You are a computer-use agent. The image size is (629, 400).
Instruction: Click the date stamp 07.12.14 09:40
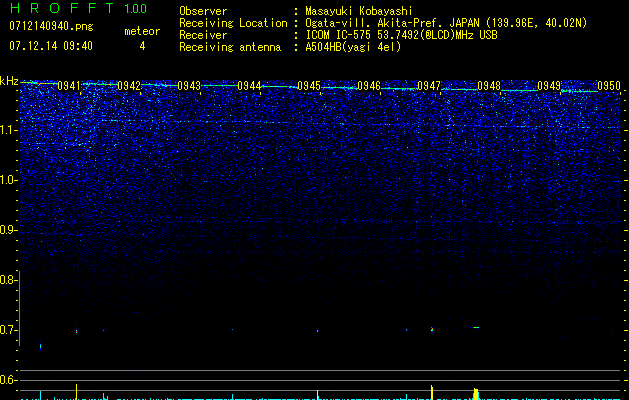pyautogui.click(x=51, y=46)
